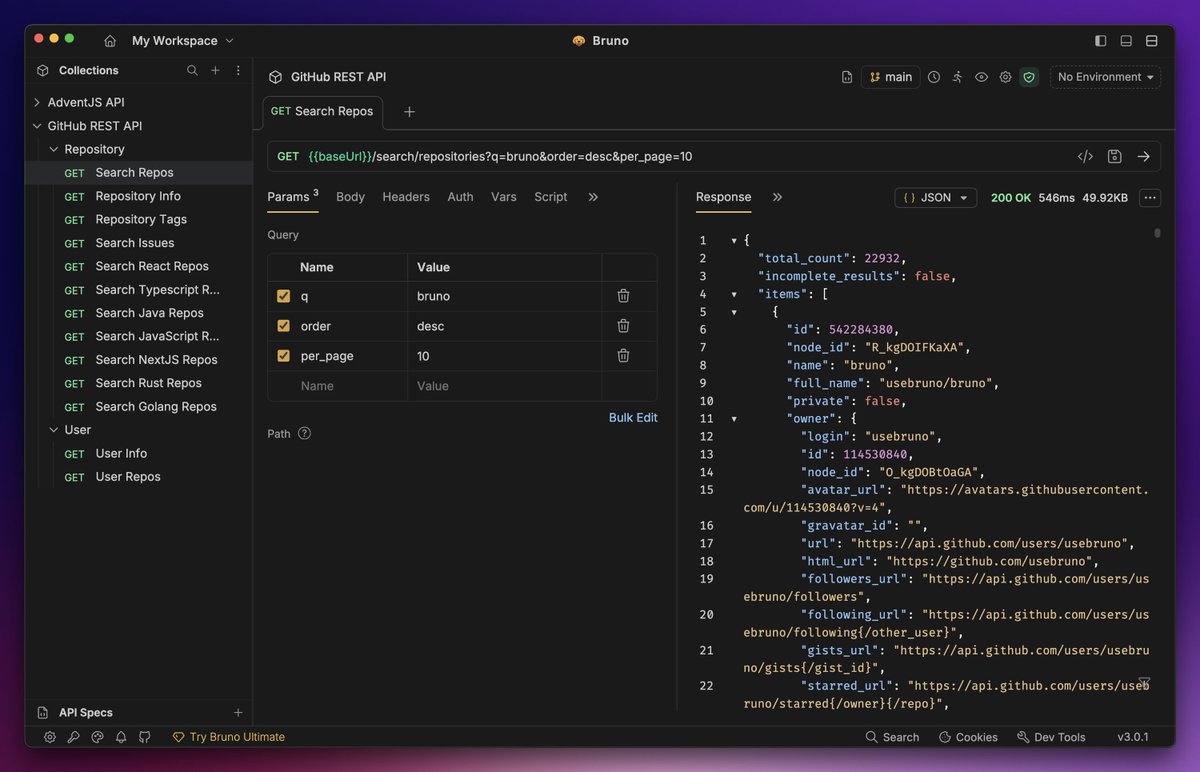Viewport: 1200px width, 772px height.
Task: Open response three-dot actions menu
Action: click(x=1151, y=198)
